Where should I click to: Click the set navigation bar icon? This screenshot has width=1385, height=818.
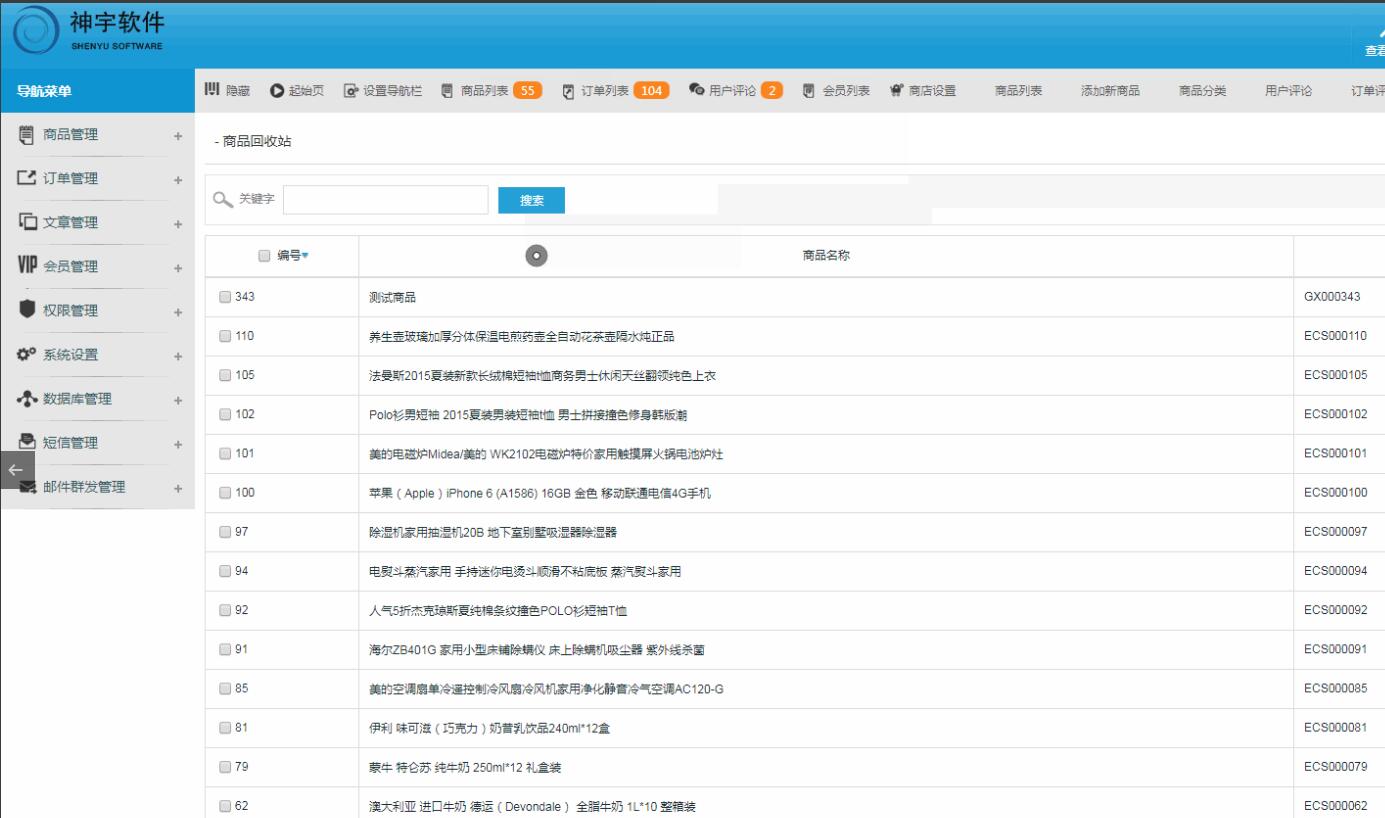[x=350, y=91]
